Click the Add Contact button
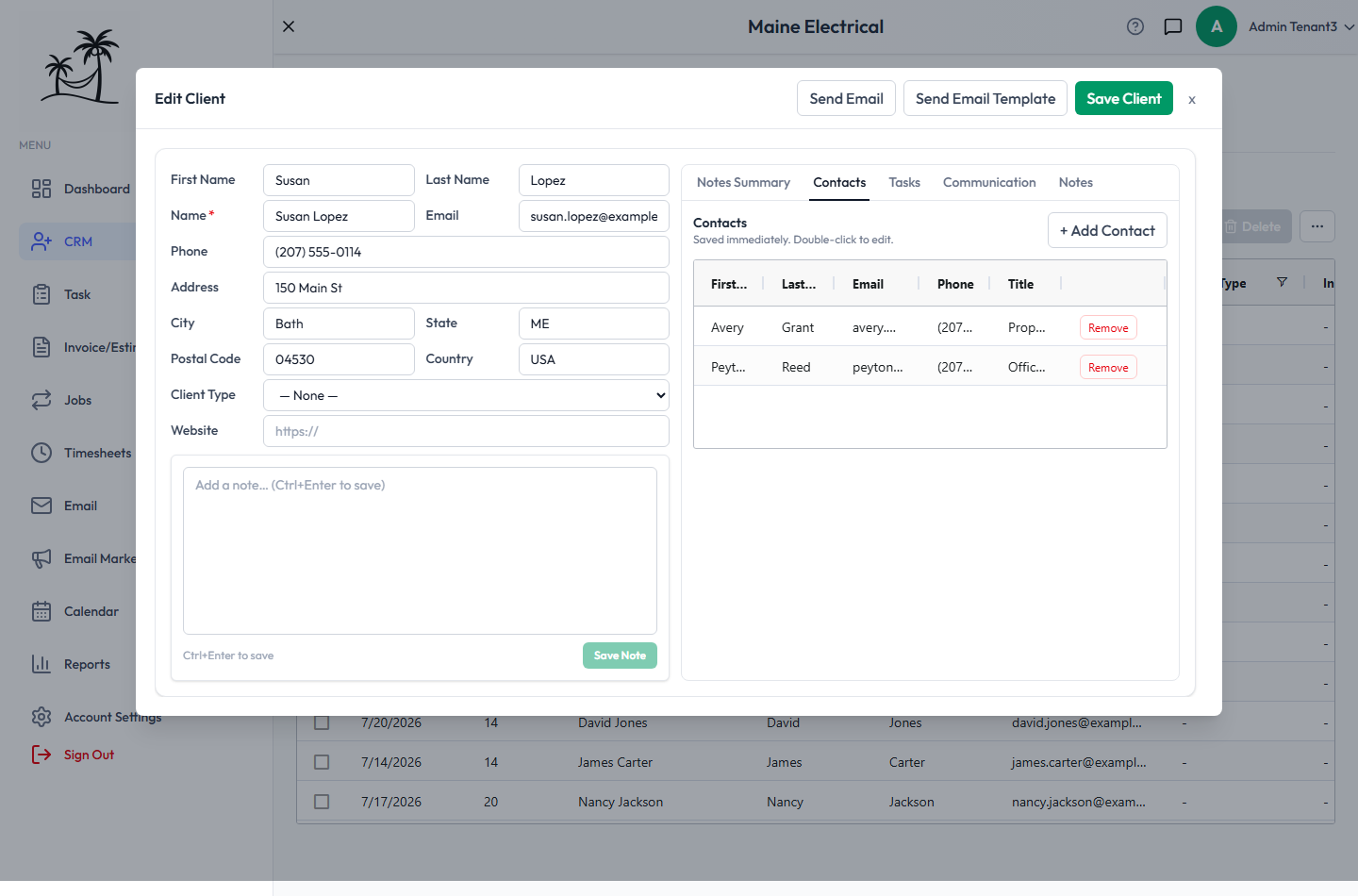The height and width of the screenshot is (896, 1358). click(1107, 230)
